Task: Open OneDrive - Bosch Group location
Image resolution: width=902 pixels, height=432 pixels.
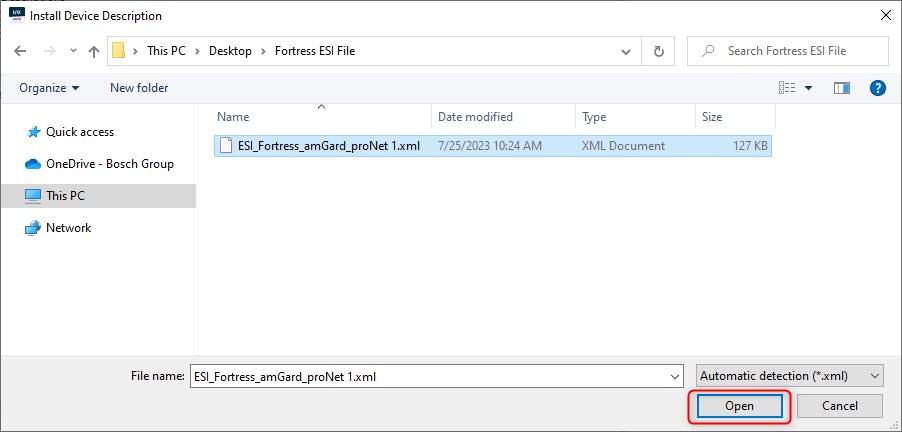Action: (x=99, y=164)
